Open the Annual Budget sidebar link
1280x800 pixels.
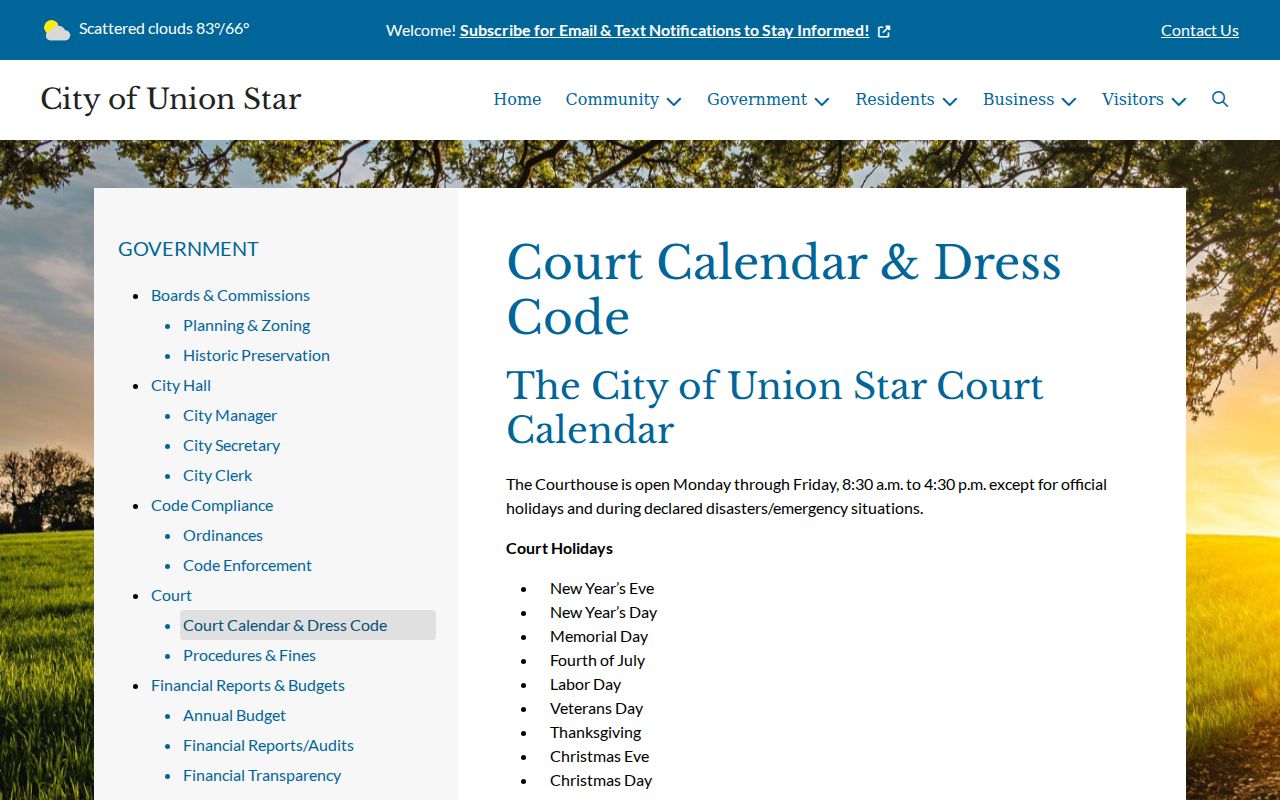coord(234,715)
